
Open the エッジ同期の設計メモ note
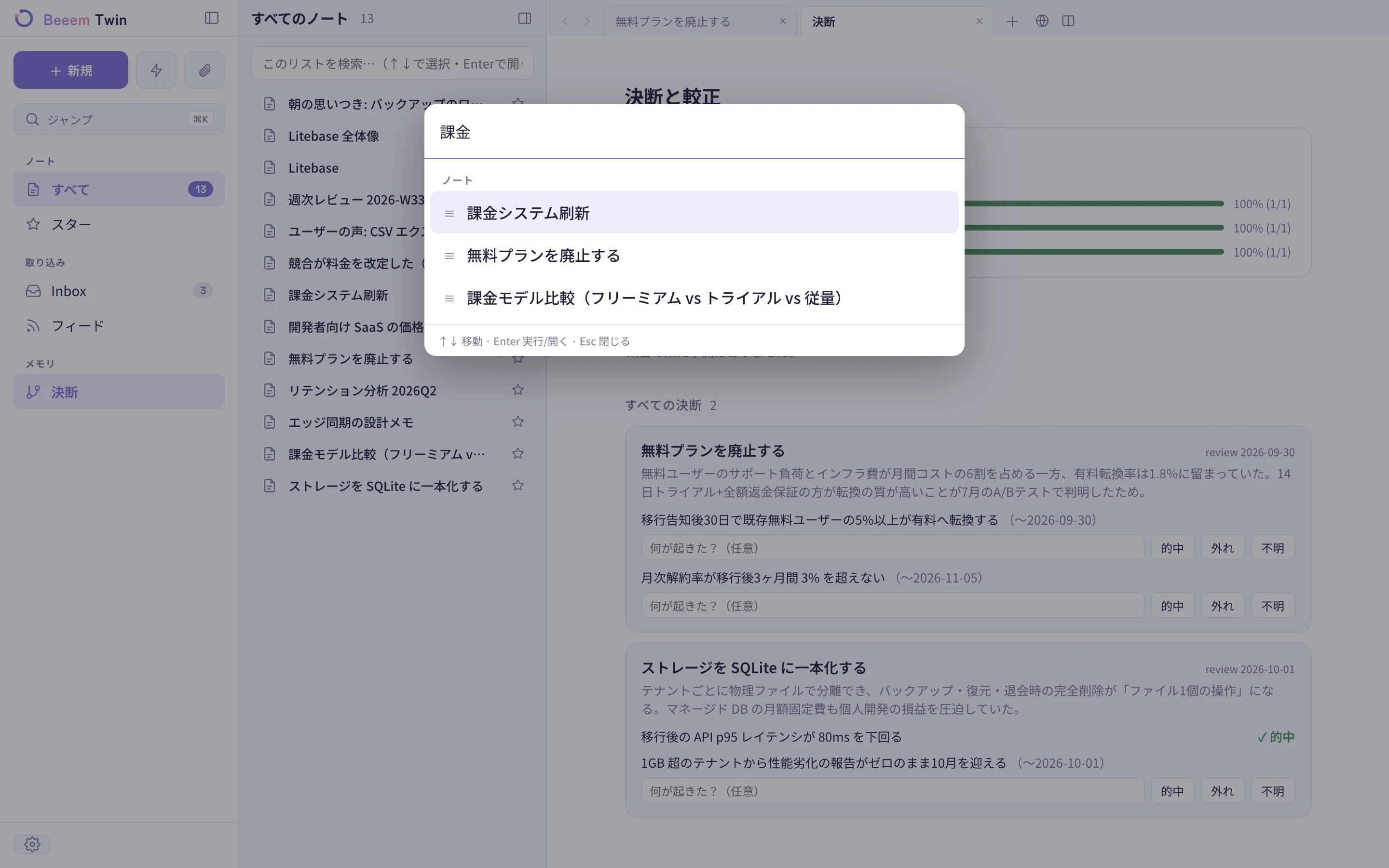[x=392, y=422]
